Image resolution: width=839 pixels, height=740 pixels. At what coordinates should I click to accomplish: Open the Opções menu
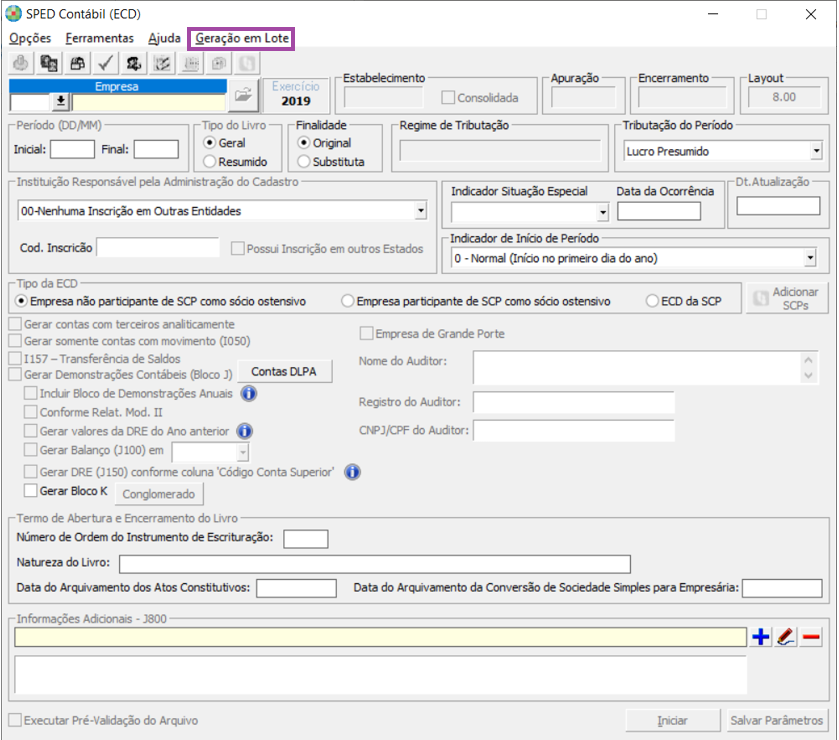(30, 38)
